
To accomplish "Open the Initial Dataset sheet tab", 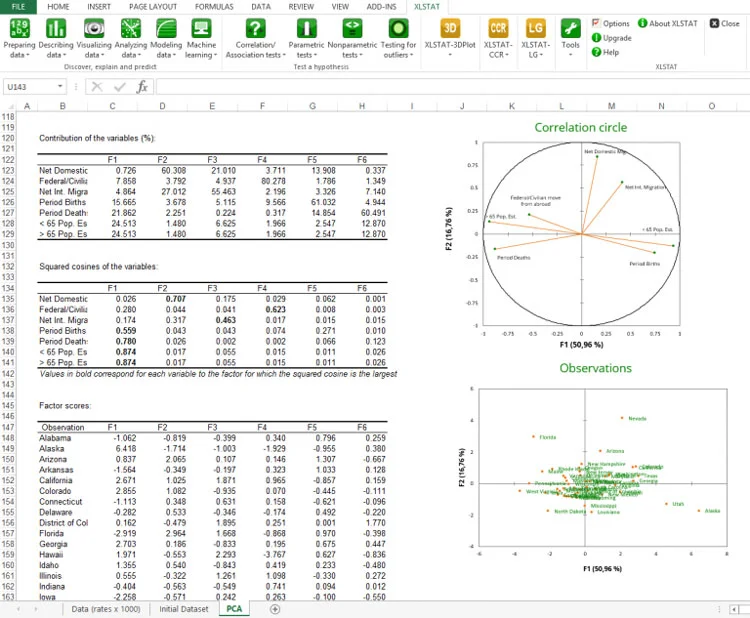I will (x=184, y=608).
